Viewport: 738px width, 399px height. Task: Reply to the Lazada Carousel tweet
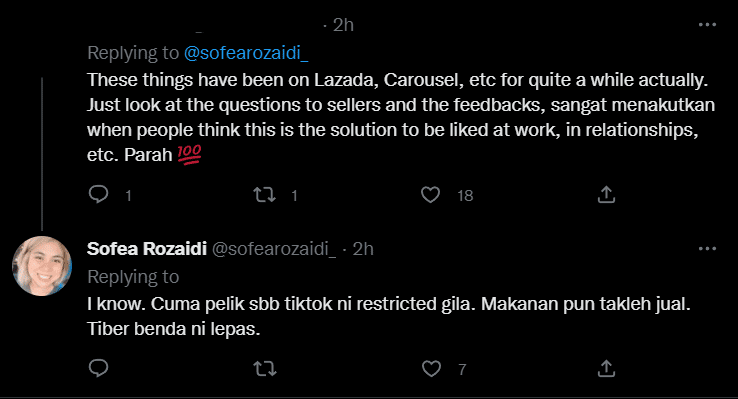pos(98,194)
